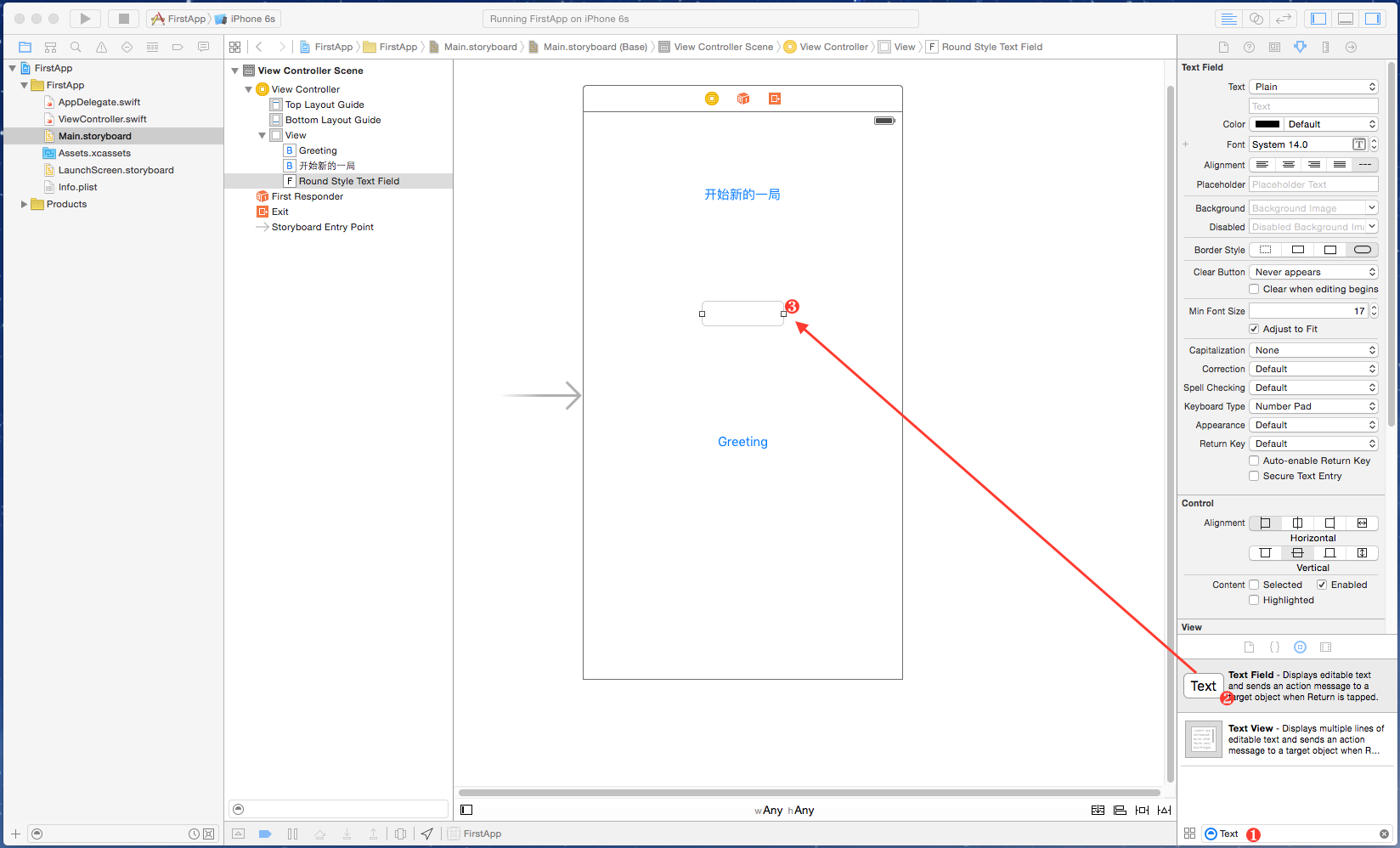This screenshot has height=848, width=1400.
Task: Select ViewController.swift in project navigator
Action: [102, 119]
